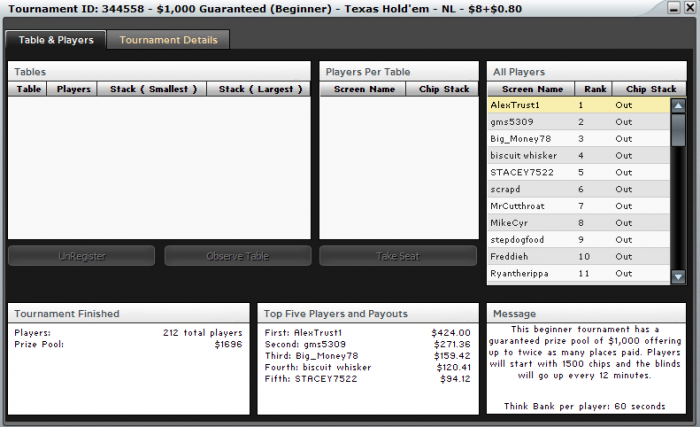Select player gms5309 in All Players list

[x=579, y=122]
